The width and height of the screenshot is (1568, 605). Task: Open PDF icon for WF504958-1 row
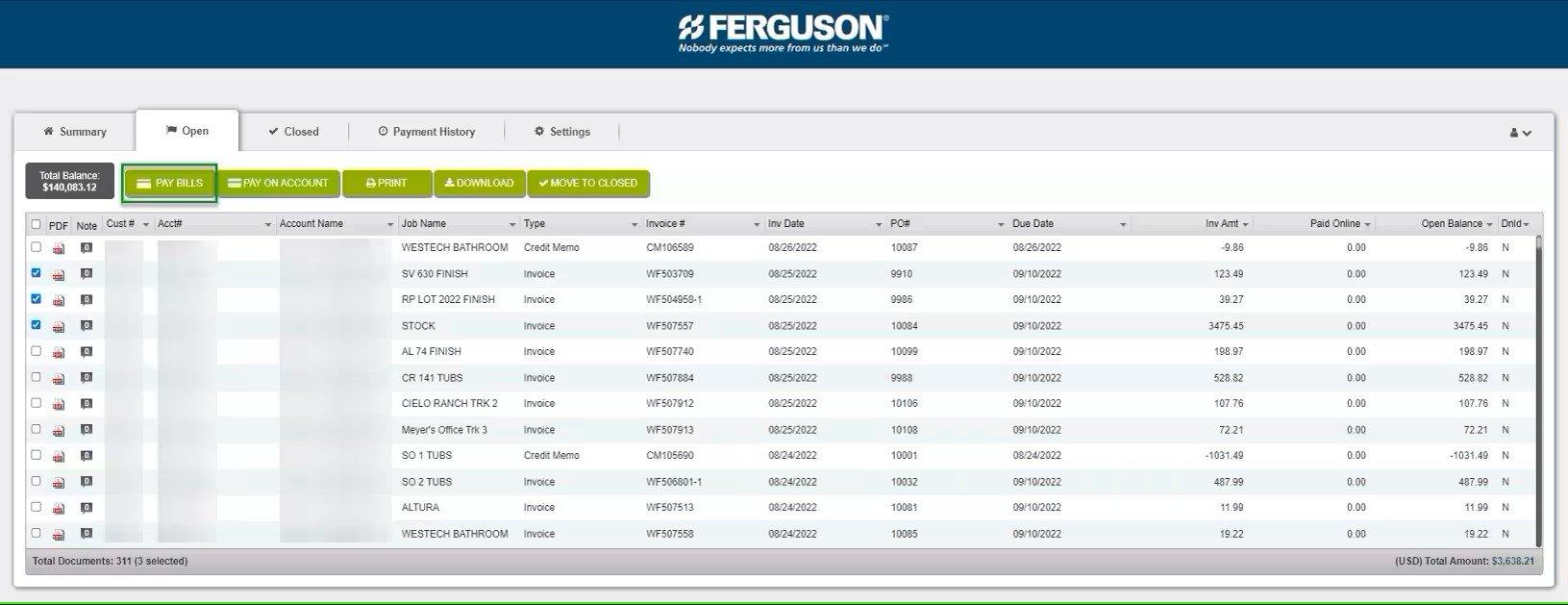click(x=59, y=301)
